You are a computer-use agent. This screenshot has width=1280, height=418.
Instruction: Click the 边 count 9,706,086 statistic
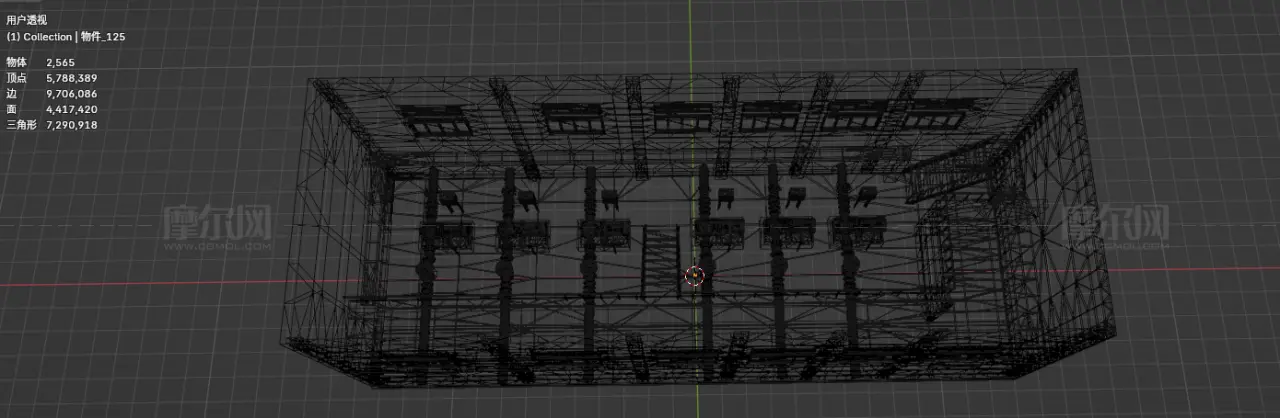[x=71, y=94]
